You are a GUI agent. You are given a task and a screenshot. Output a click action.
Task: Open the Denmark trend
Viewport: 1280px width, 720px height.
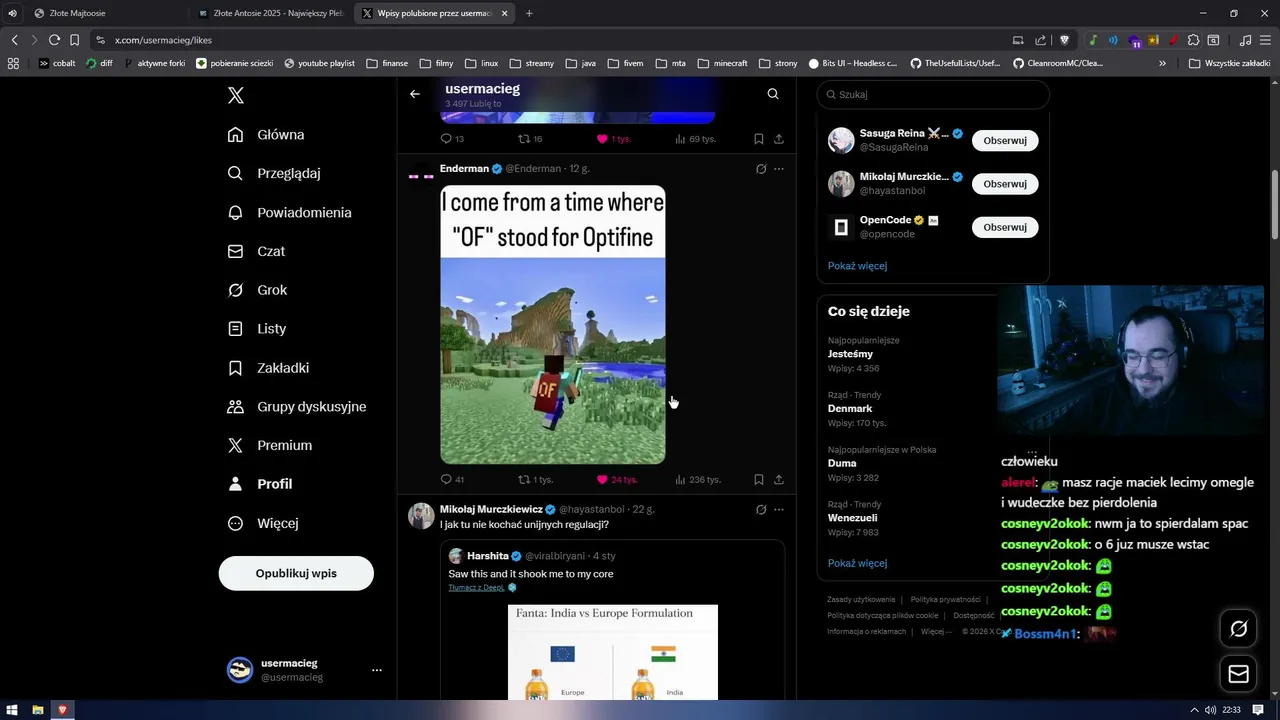point(850,409)
